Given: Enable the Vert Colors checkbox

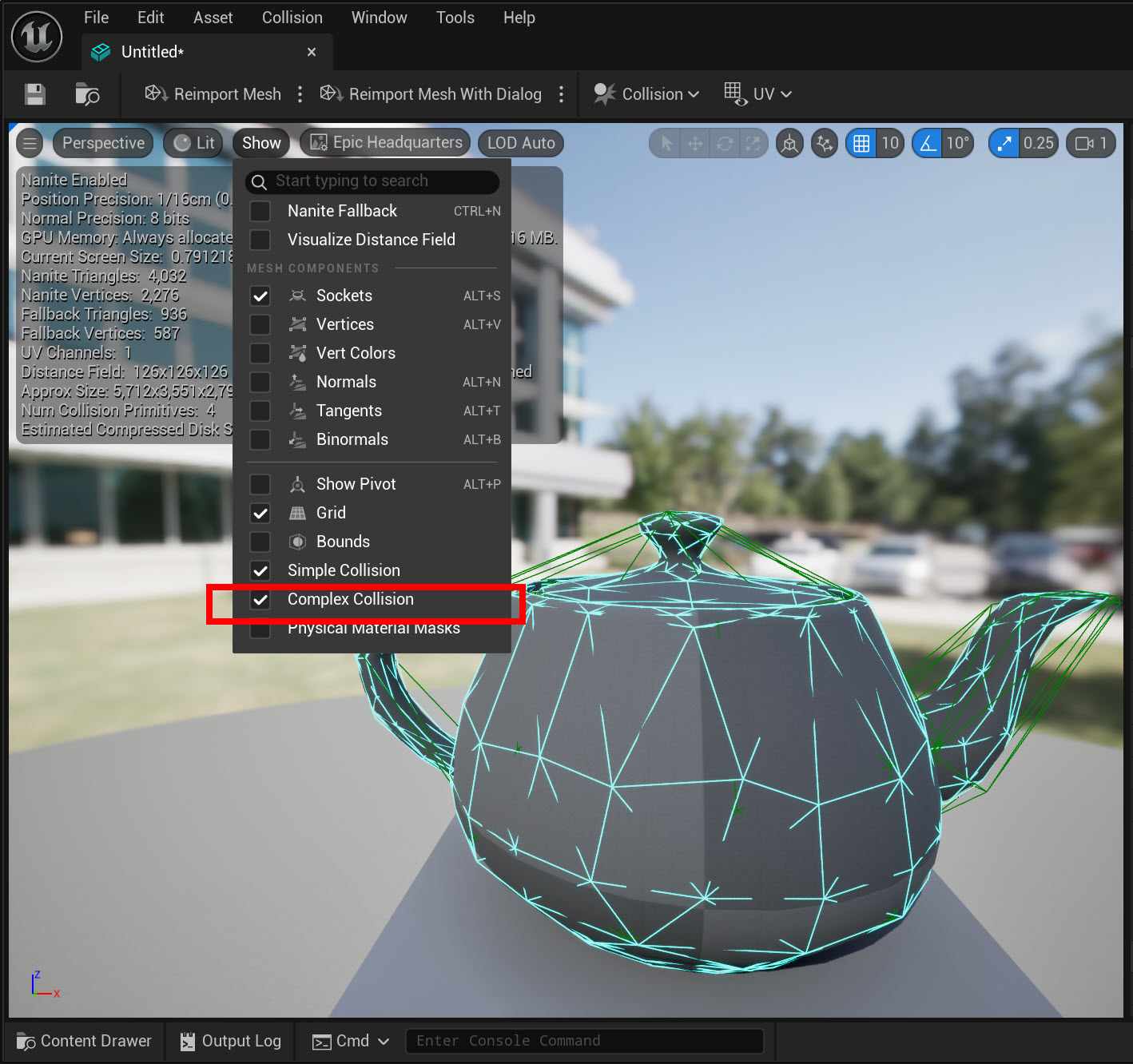Looking at the screenshot, I should 260,354.
